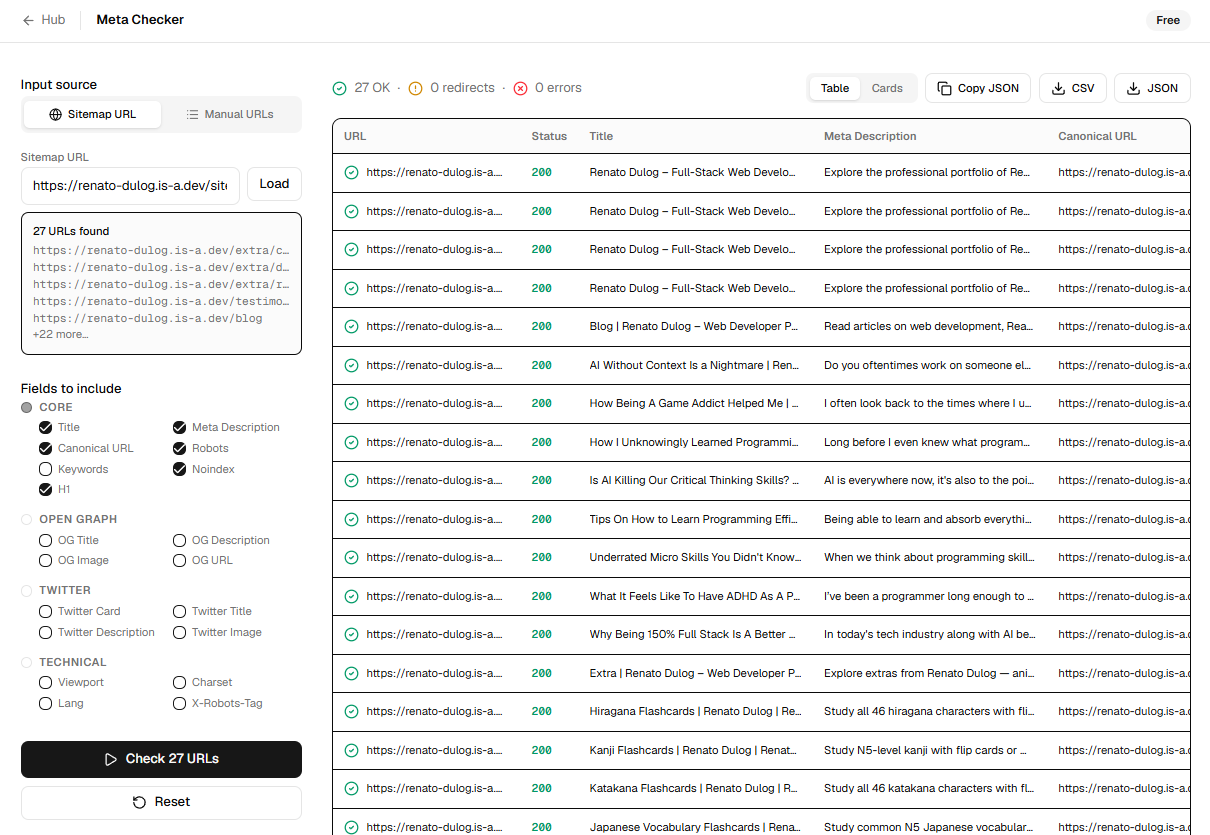The height and width of the screenshot is (835, 1210).
Task: Focus the Sitemap URL input field
Action: tap(130, 186)
